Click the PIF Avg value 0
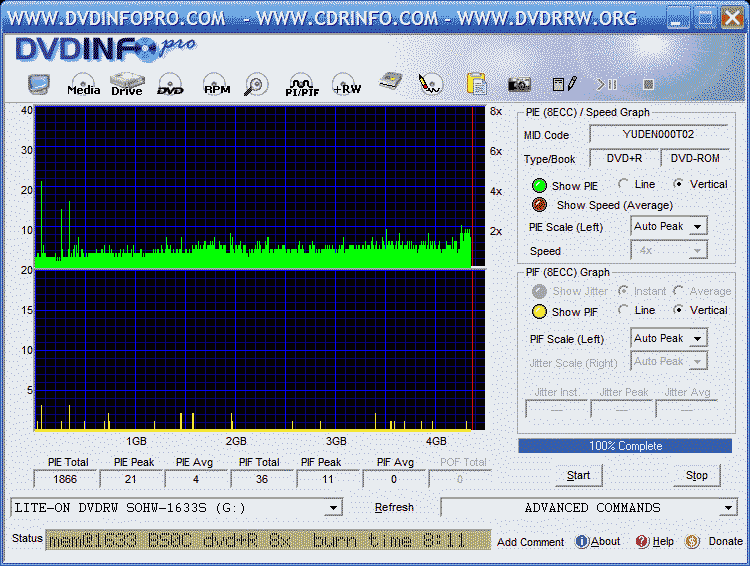The height and width of the screenshot is (566, 750). pos(394,479)
